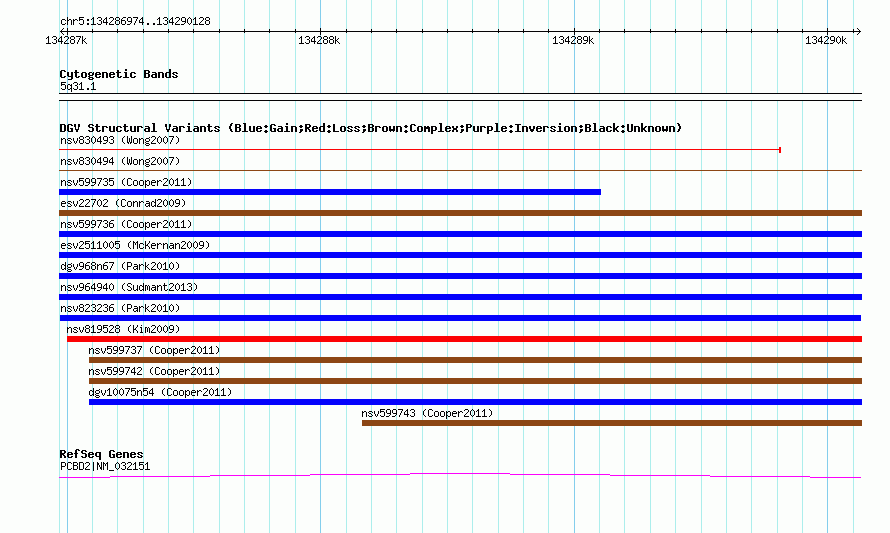Click the nsv599743 (Cooper2011) label
This screenshot has height=533, width=890.
click(x=427, y=413)
